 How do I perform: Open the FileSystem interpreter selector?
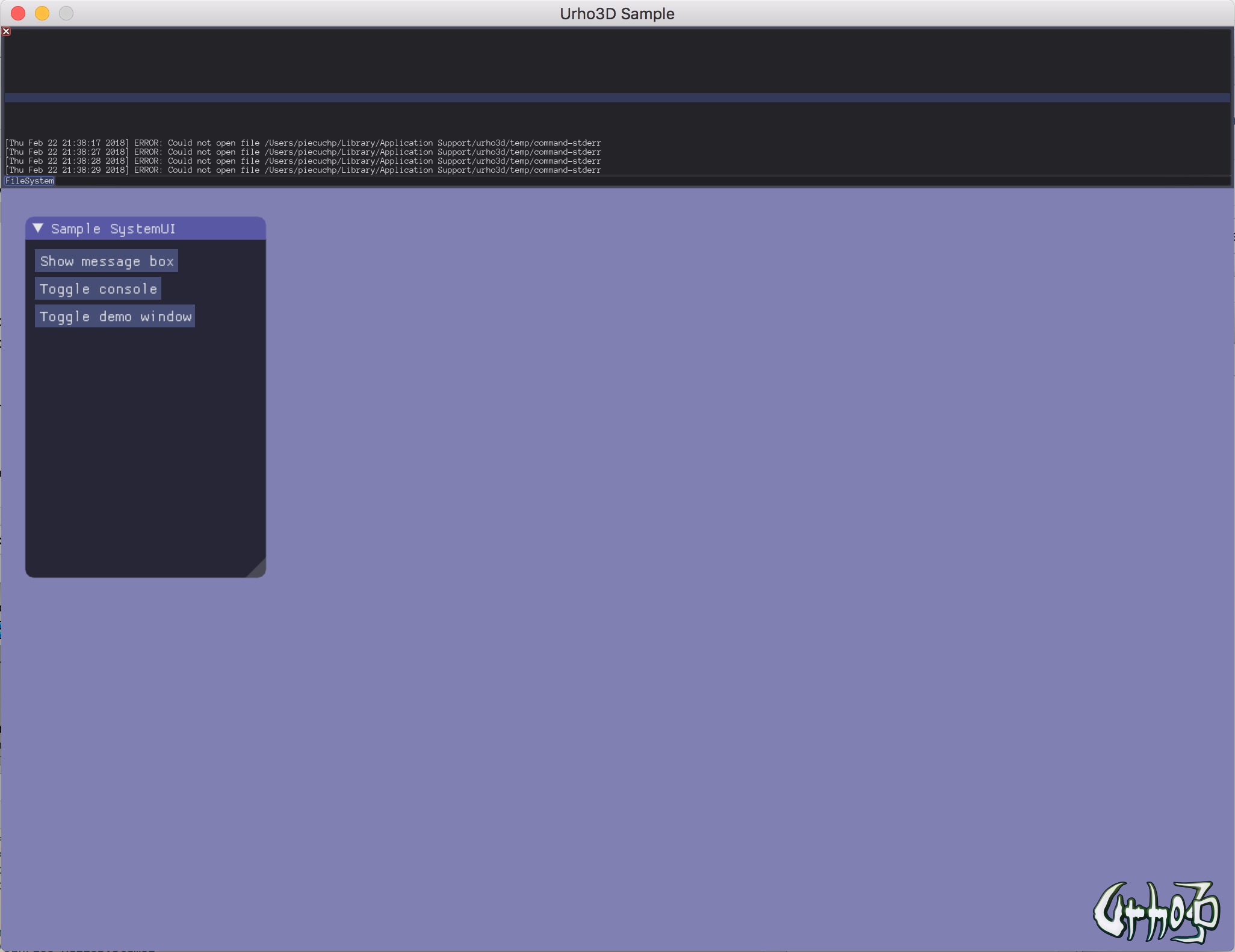(29, 181)
